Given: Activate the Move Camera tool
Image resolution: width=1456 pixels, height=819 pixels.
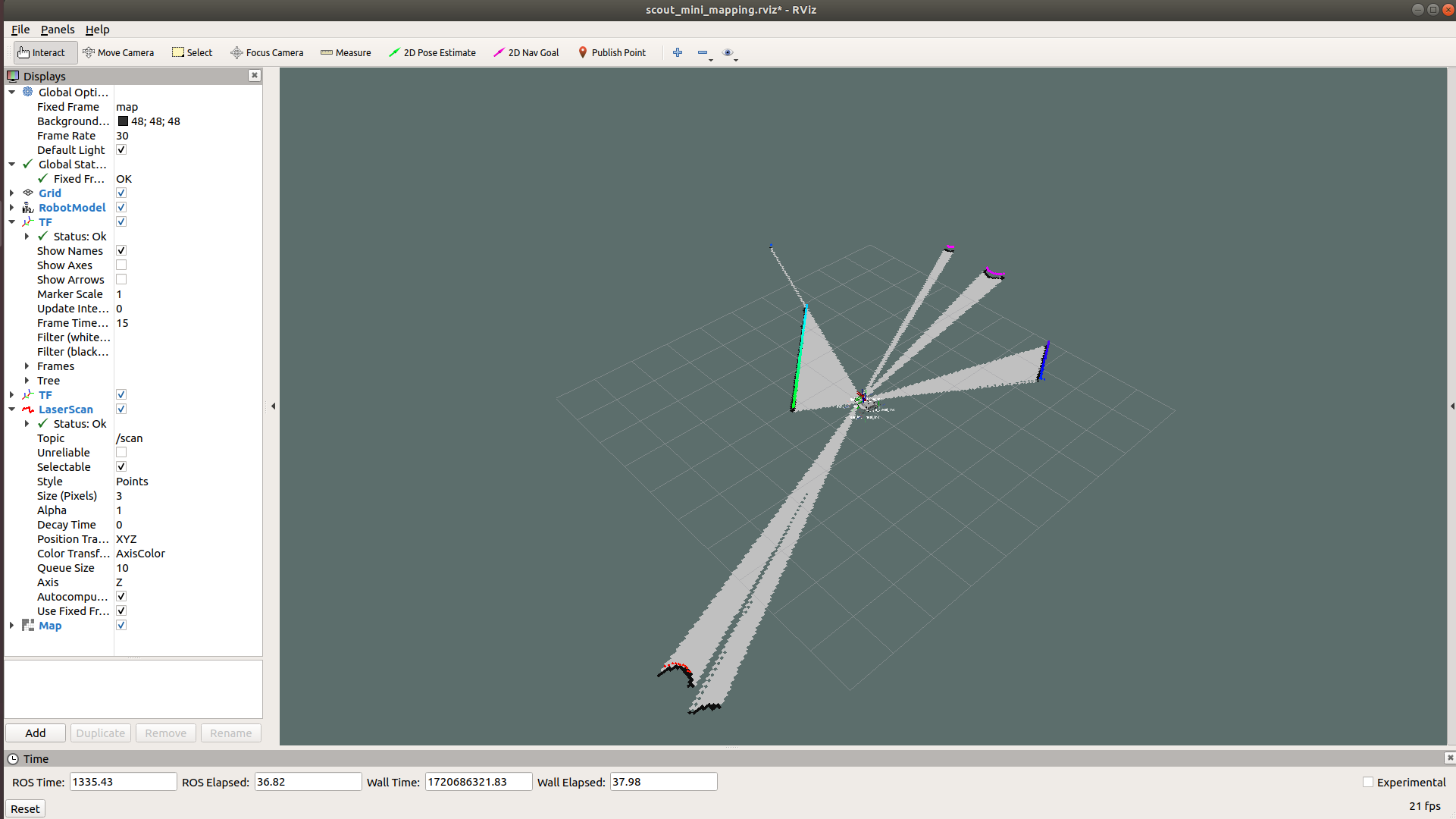Looking at the screenshot, I should pos(118,52).
